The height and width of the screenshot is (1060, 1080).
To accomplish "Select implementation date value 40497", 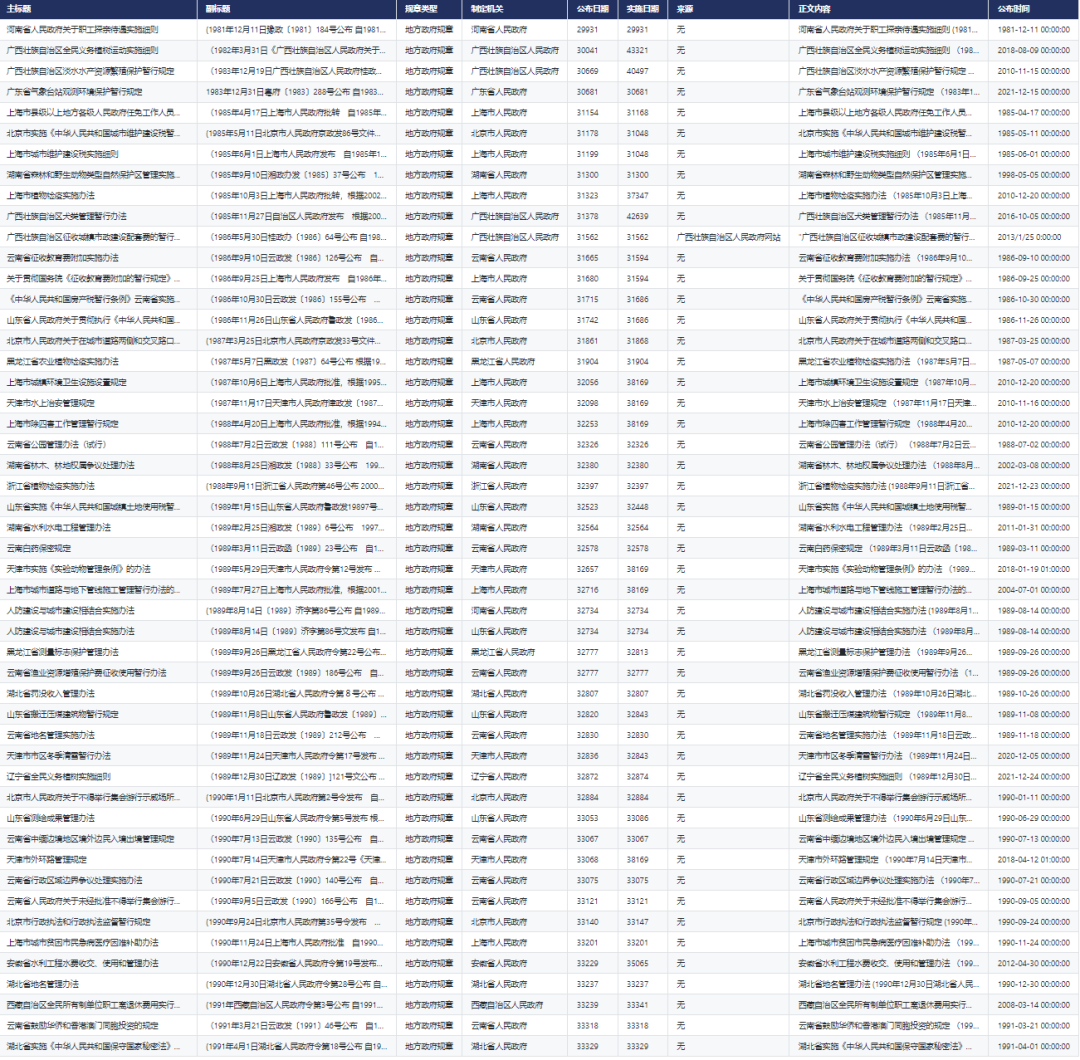I will pyautogui.click(x=637, y=71).
